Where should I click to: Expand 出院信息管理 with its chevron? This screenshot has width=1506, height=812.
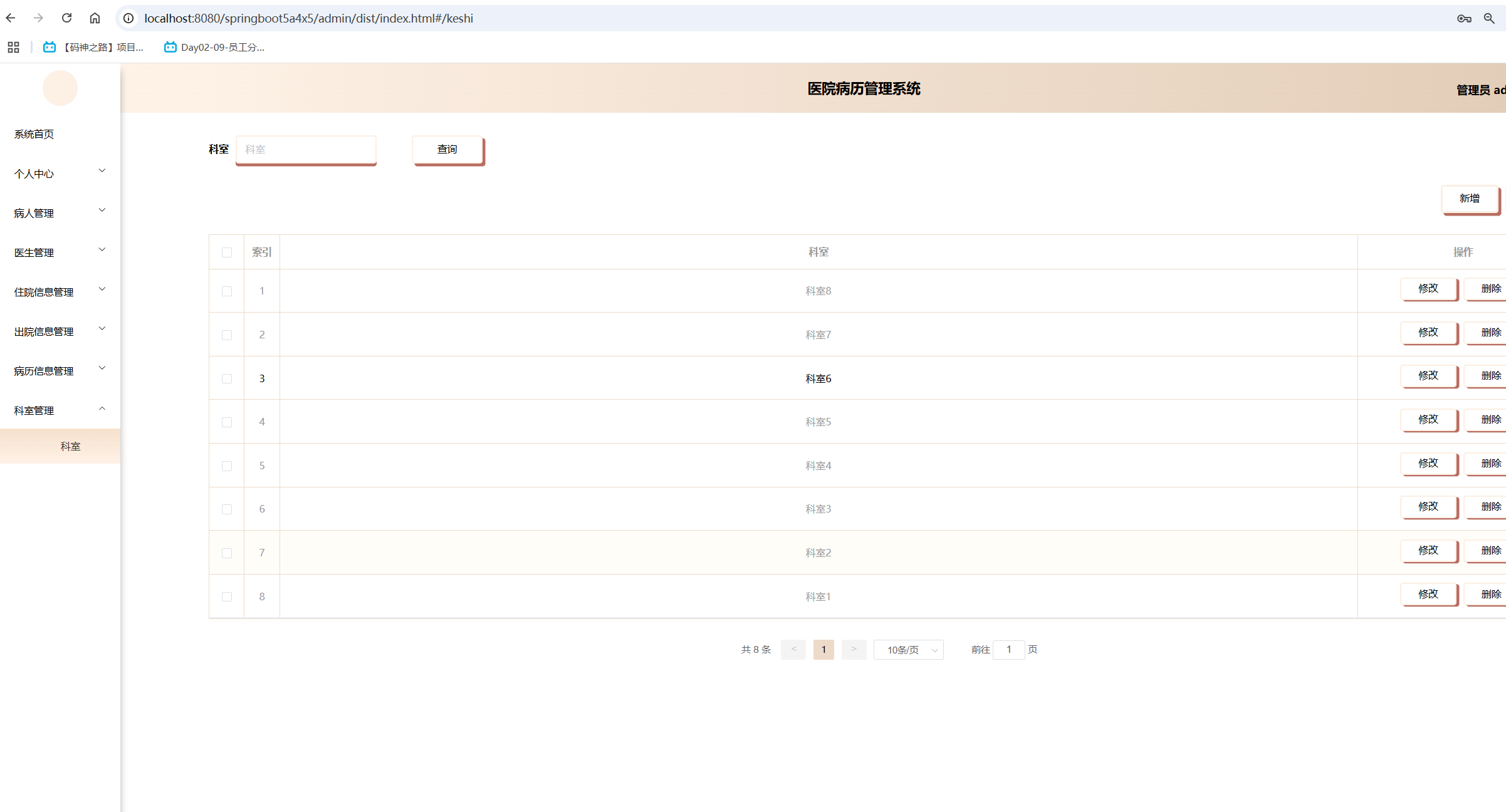click(x=102, y=328)
